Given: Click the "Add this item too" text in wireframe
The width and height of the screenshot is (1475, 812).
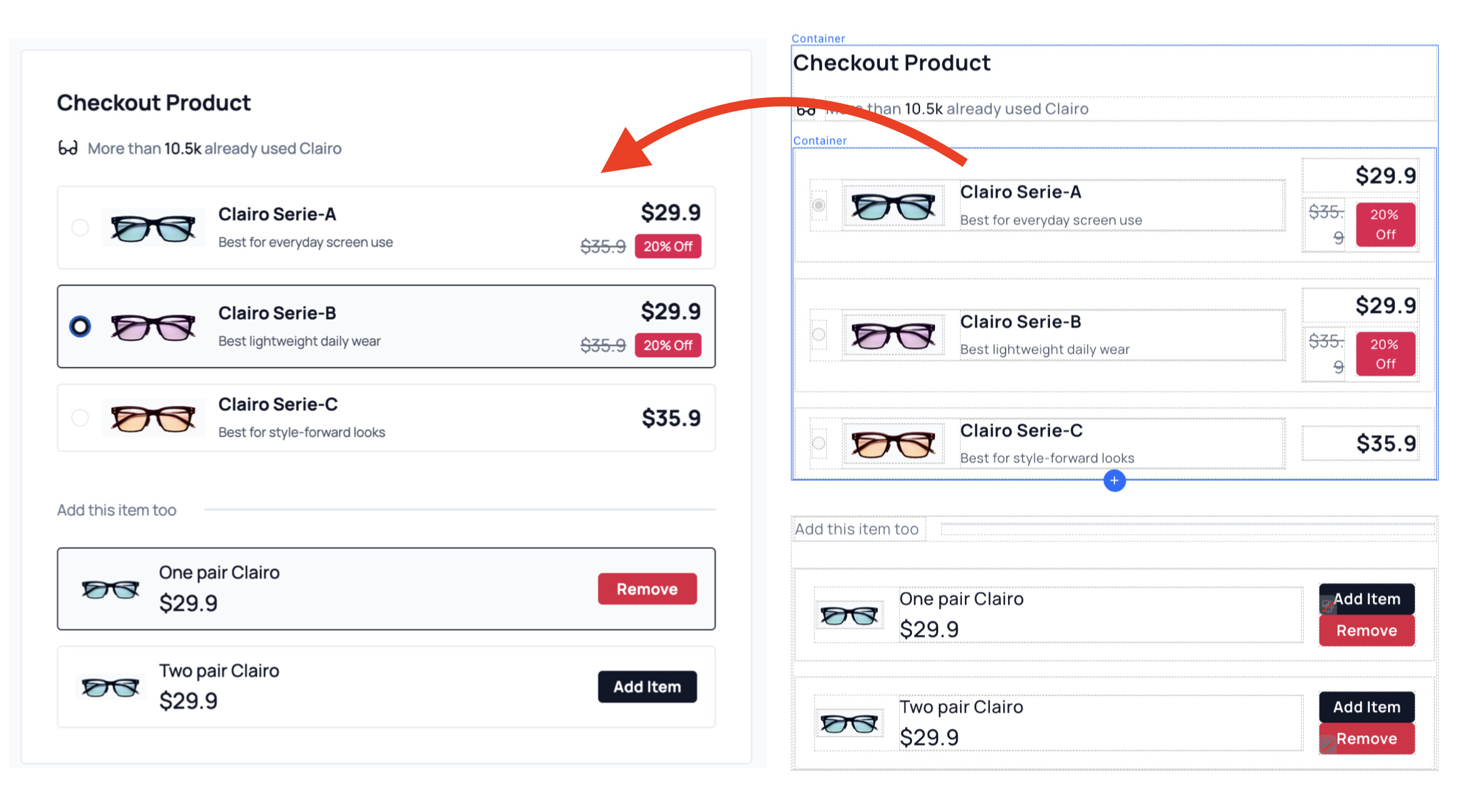Looking at the screenshot, I should (x=856, y=529).
